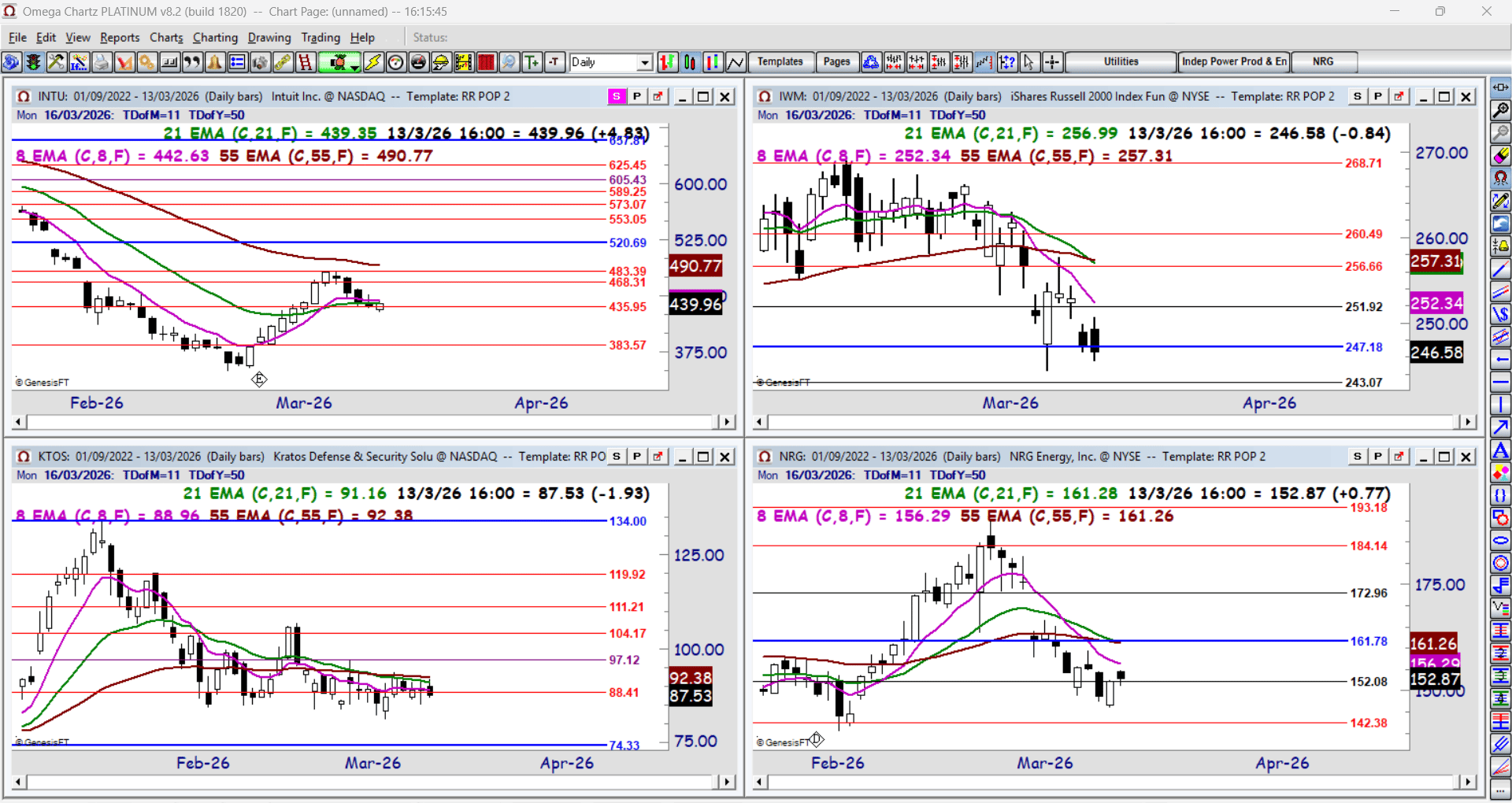Click the detach button on INTU chart
Screen dimensions: 1512x803
(x=658, y=96)
